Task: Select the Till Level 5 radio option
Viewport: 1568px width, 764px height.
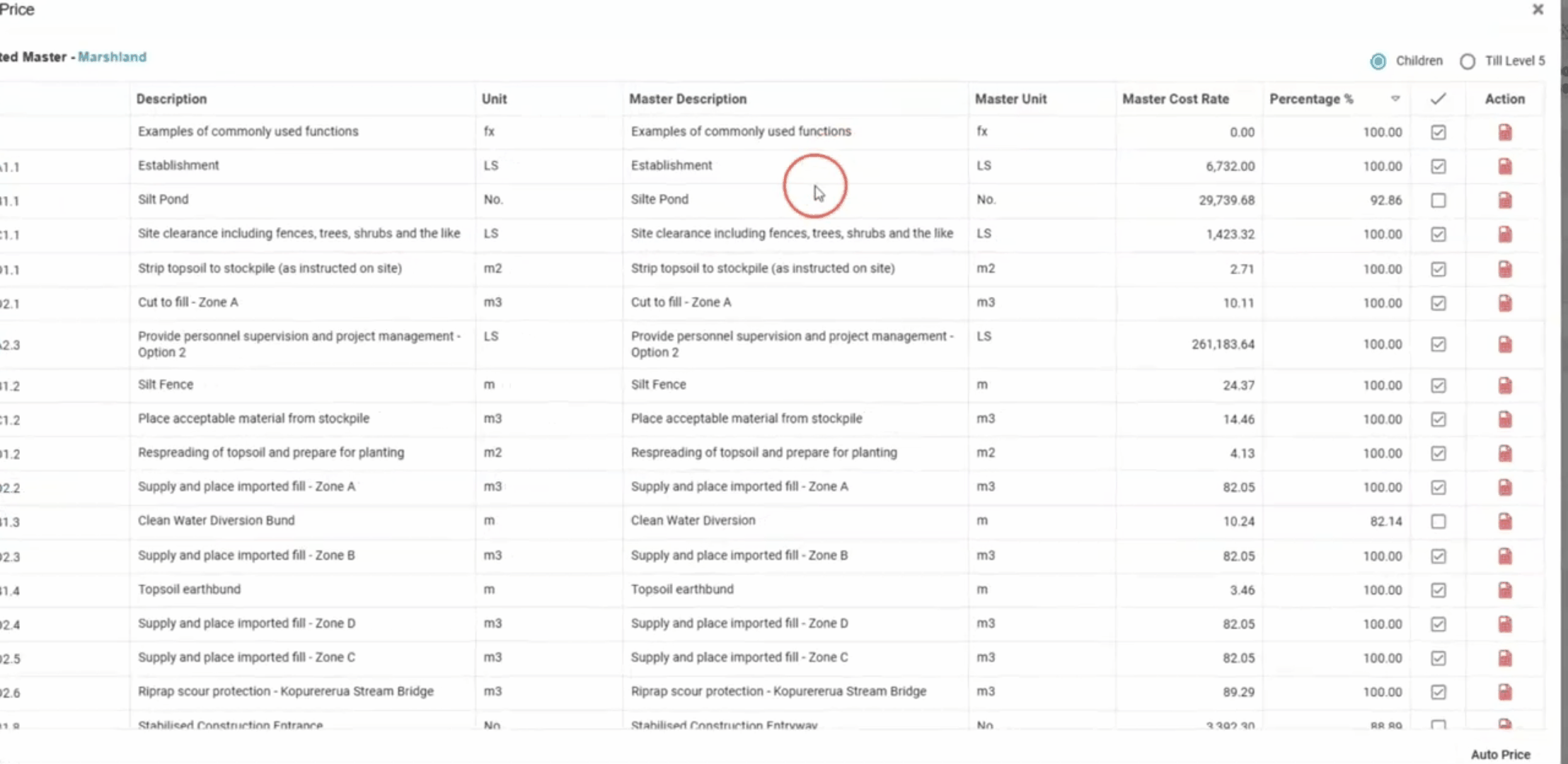Action: point(1468,62)
